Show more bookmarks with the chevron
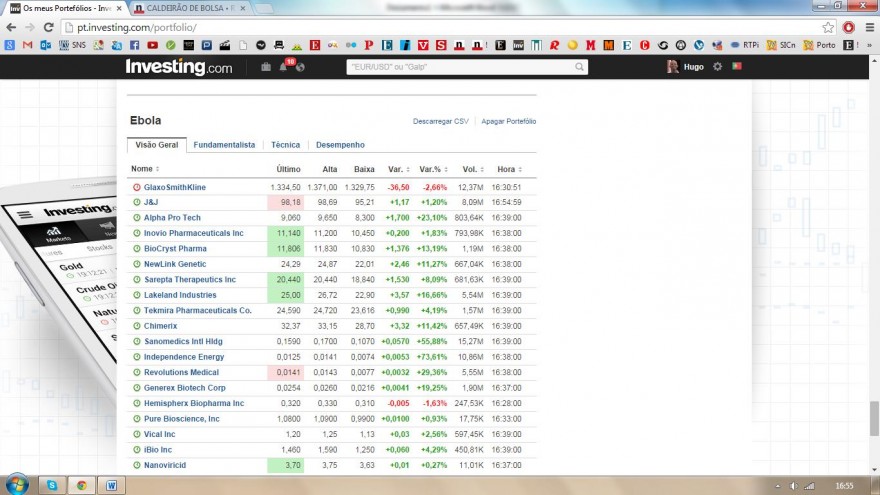Image resolution: width=880 pixels, height=495 pixels. [869, 45]
